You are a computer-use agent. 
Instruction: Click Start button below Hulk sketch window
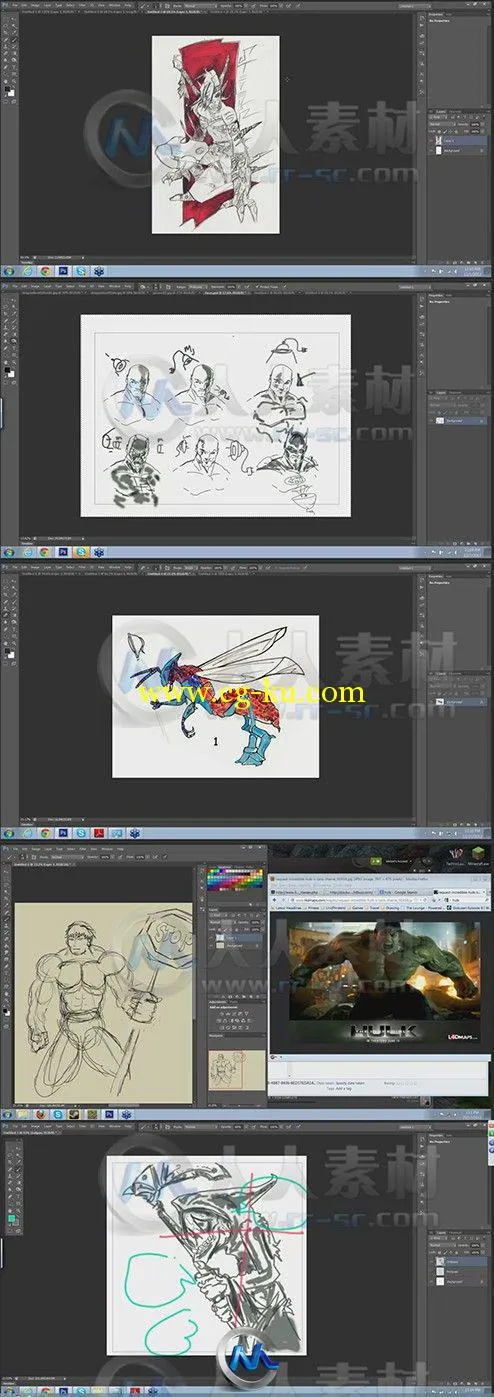pos(8,1113)
